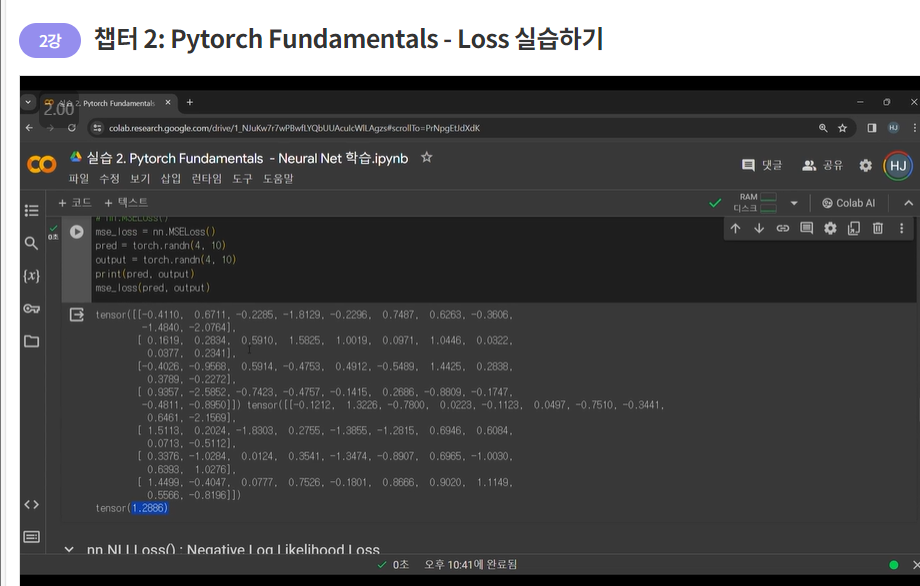Run the mse_loss code cell
The image size is (920, 586).
77,232
